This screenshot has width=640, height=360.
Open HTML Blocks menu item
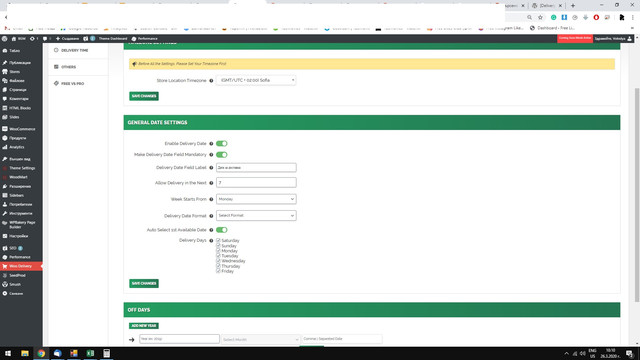[x=21, y=108]
